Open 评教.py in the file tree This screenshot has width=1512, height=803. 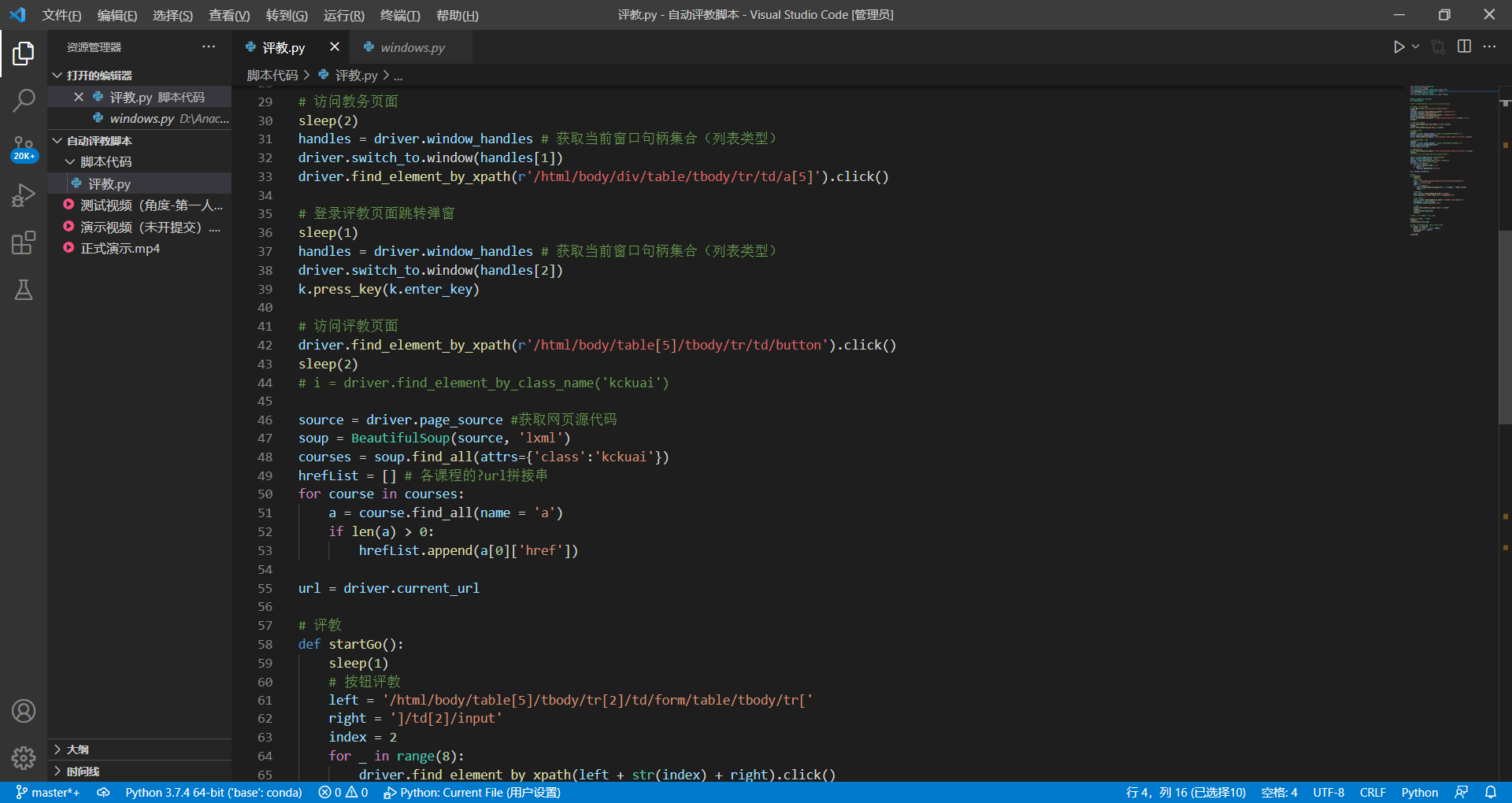tap(139, 183)
